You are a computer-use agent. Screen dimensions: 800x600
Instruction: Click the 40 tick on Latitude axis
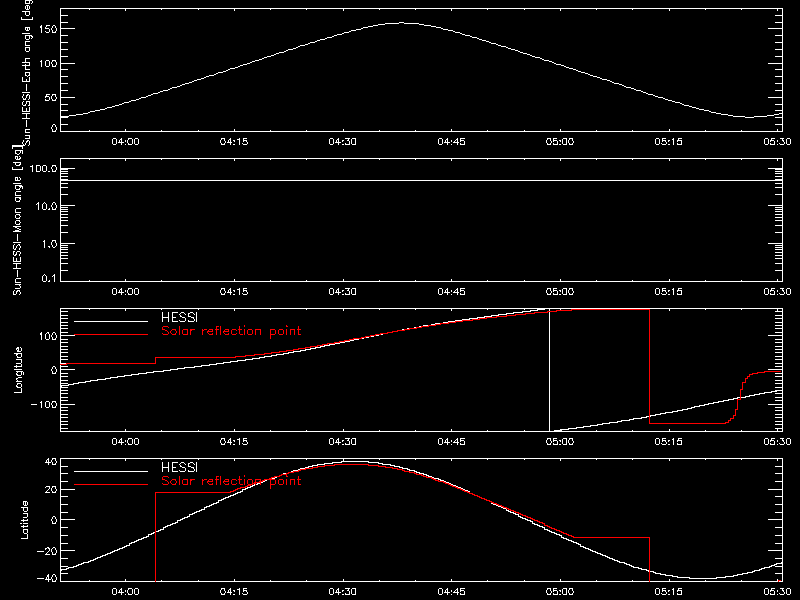[51, 462]
